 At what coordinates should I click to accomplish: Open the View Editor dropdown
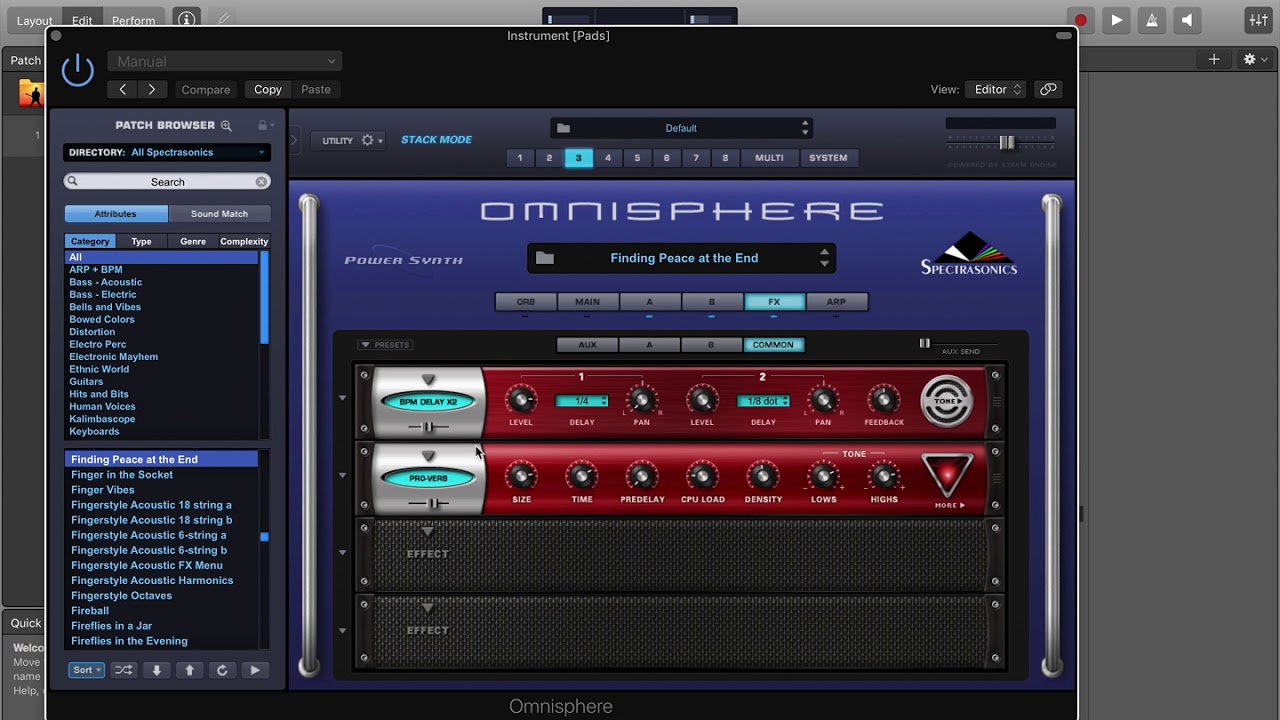997,89
